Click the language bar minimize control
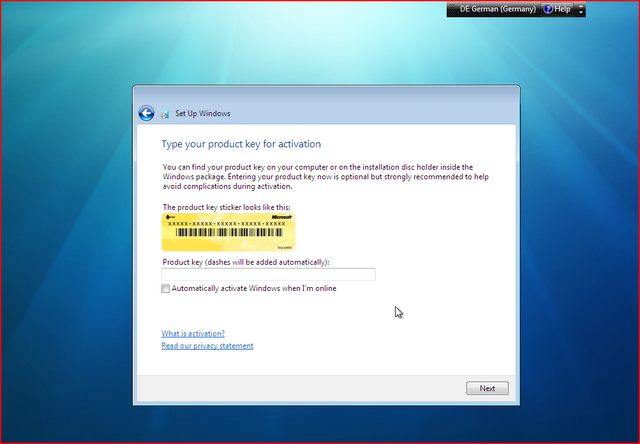This screenshot has width=640, height=444. pyautogui.click(x=582, y=5)
